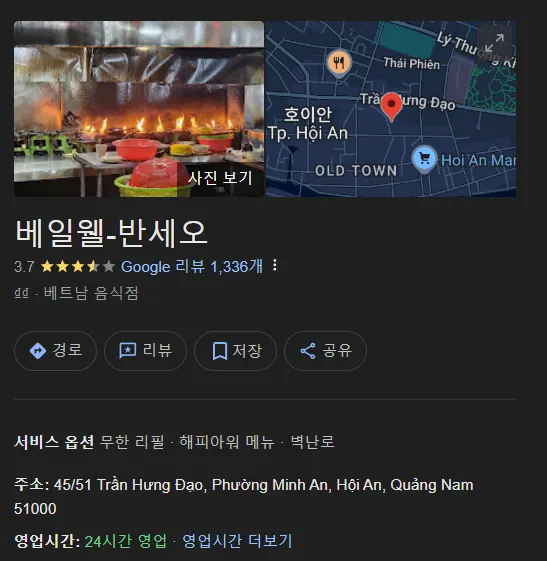This screenshot has width=547, height=561.
Task: Click the orange restaurant marker on map
Action: point(339,64)
